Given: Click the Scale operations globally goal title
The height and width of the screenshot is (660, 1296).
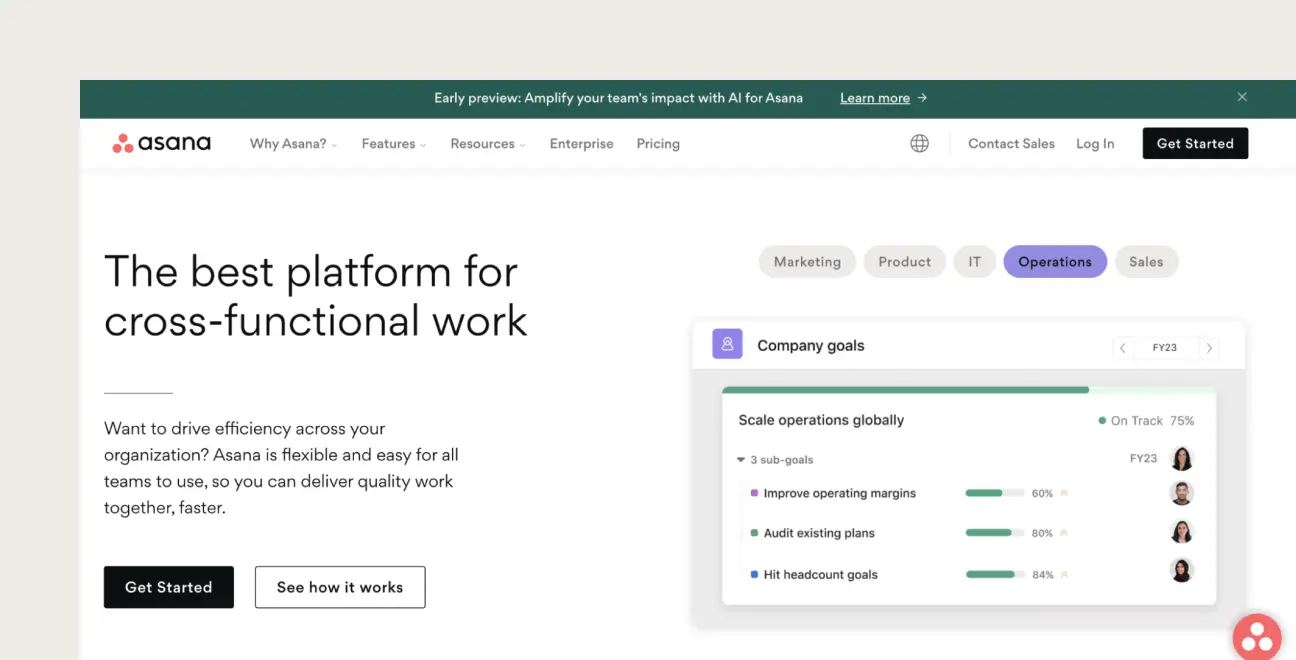Looking at the screenshot, I should pos(821,420).
